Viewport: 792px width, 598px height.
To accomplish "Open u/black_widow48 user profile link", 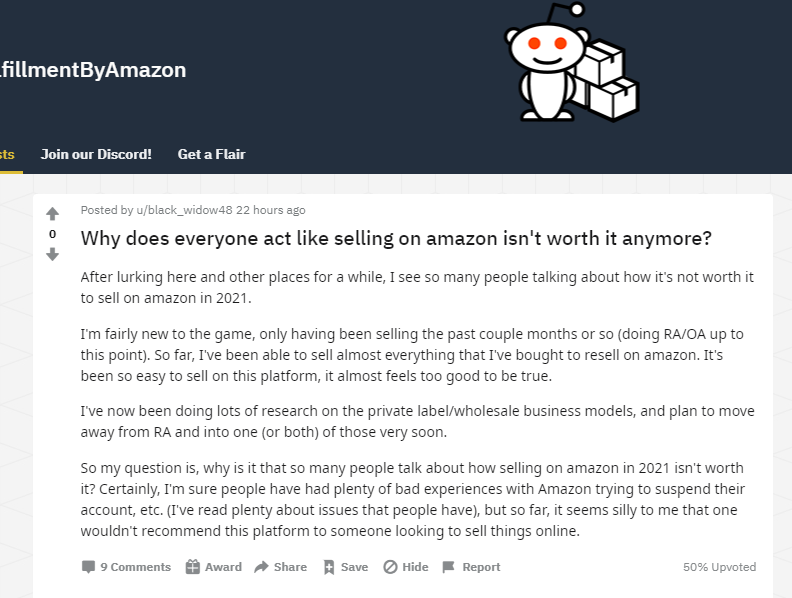I will coord(184,210).
